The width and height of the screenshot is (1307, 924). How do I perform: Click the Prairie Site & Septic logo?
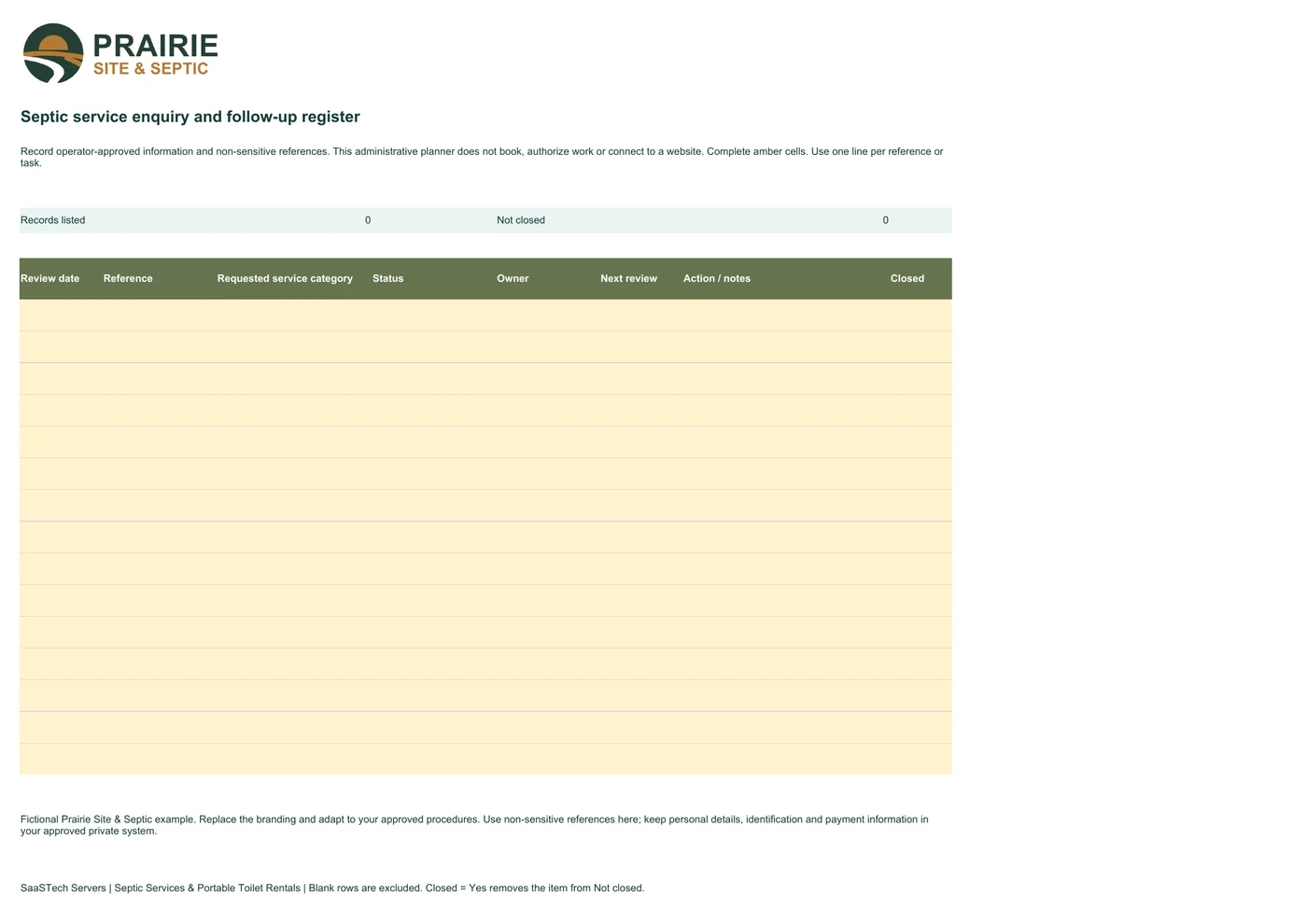click(120, 53)
